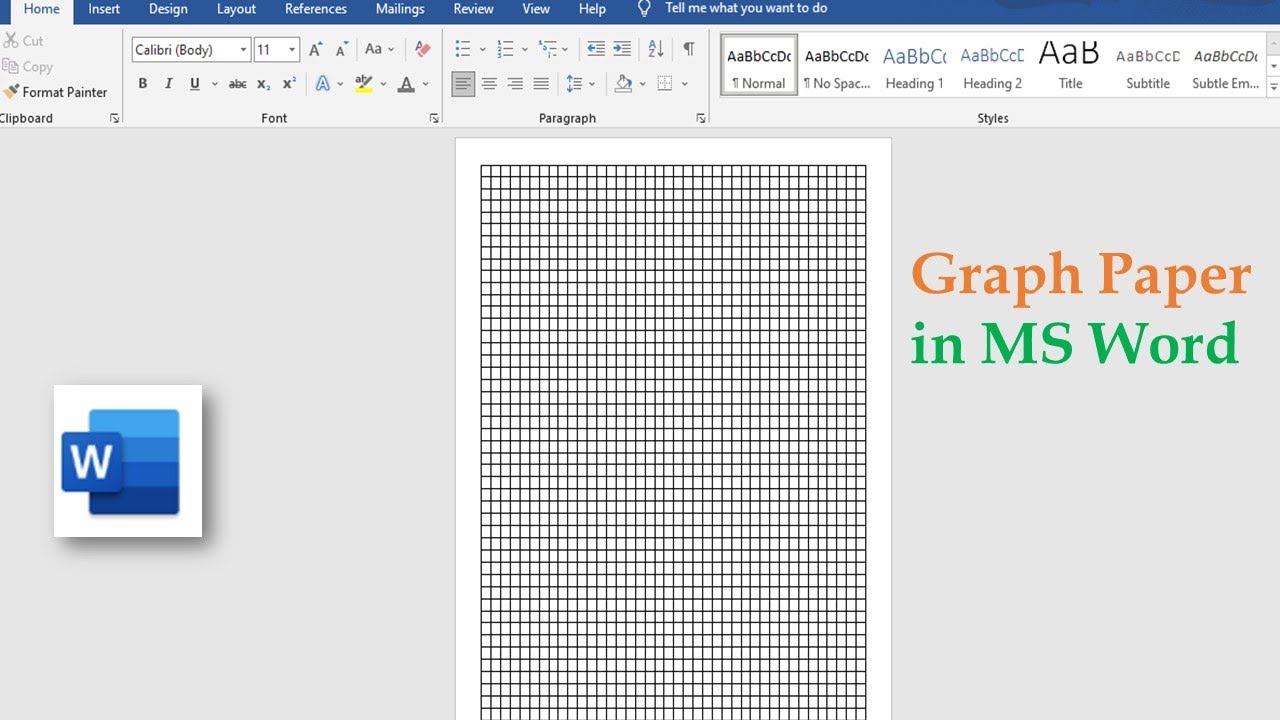The width and height of the screenshot is (1280, 720).
Task: Expand the numbering library arrow
Action: [x=524, y=49]
